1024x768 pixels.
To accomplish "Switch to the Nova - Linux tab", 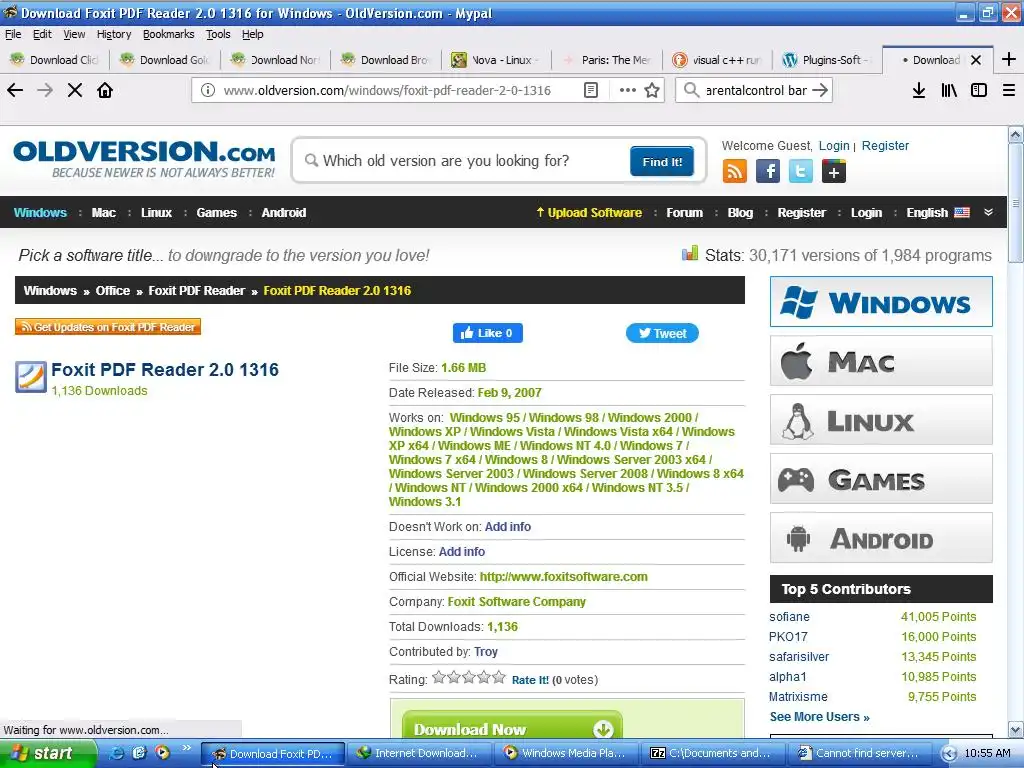I will coord(496,60).
